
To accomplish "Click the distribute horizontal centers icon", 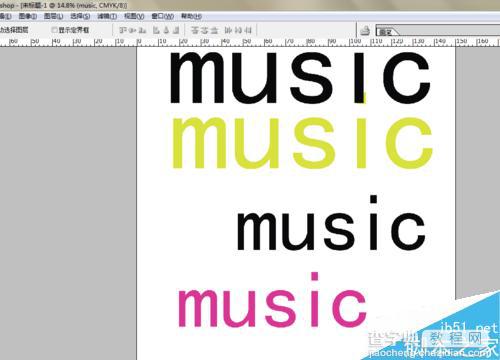I will pyautogui.click(x=238, y=30).
